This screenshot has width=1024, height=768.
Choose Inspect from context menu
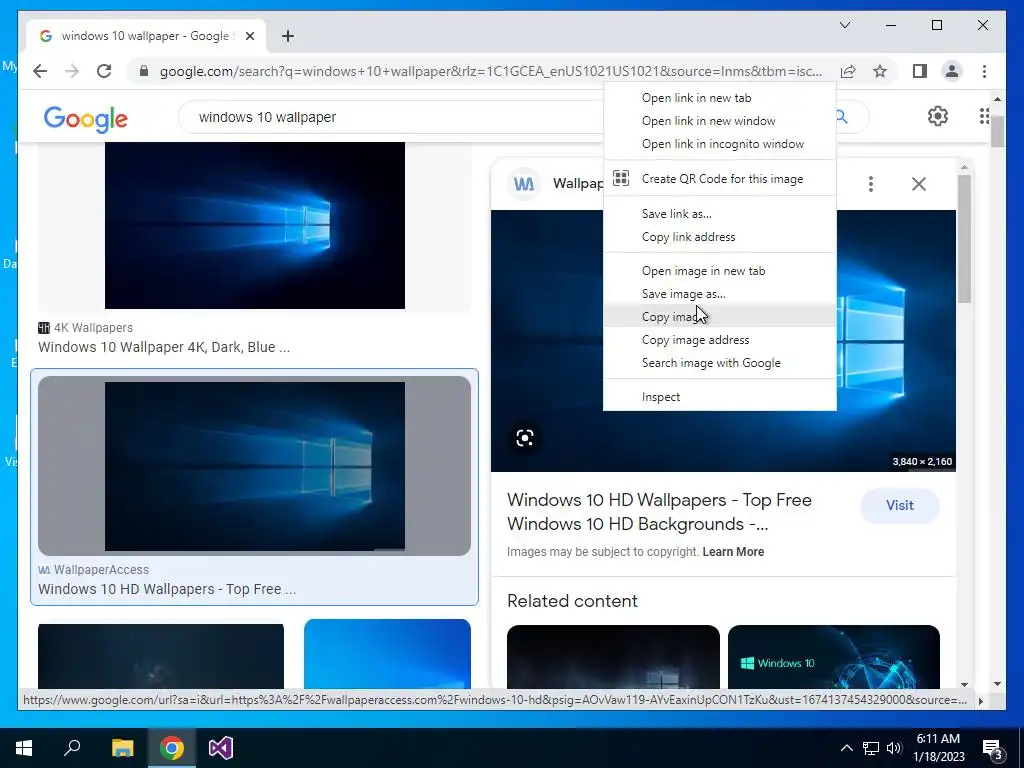(720, 397)
